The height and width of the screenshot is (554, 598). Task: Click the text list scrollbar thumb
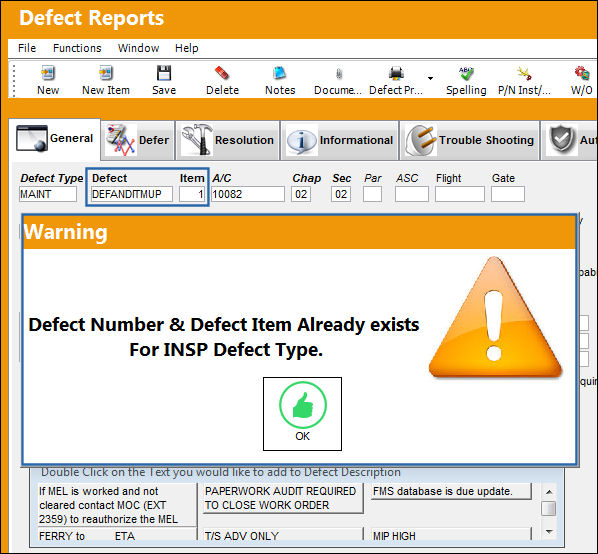click(x=549, y=508)
